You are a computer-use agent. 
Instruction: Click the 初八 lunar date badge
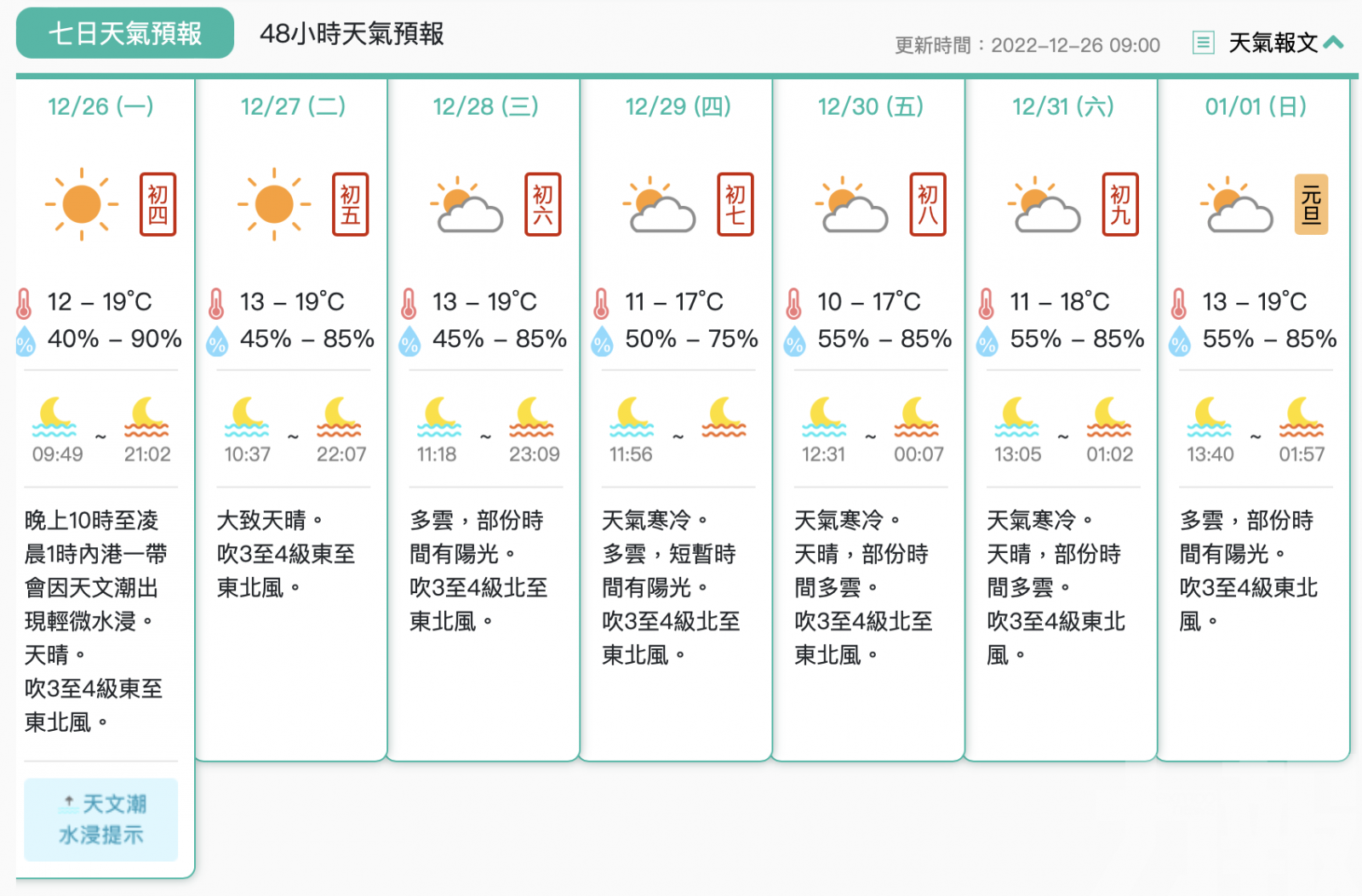(928, 204)
